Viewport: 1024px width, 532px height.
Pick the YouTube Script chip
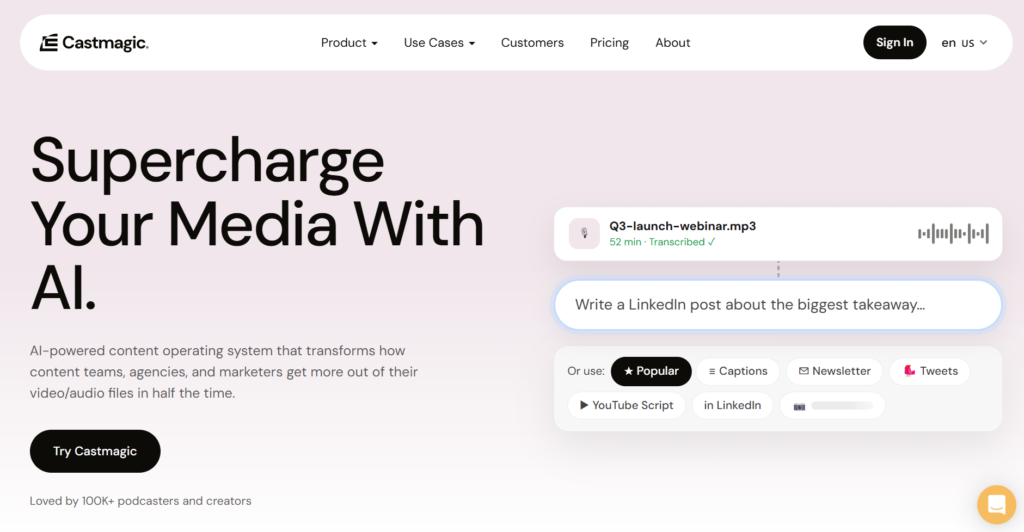point(626,405)
